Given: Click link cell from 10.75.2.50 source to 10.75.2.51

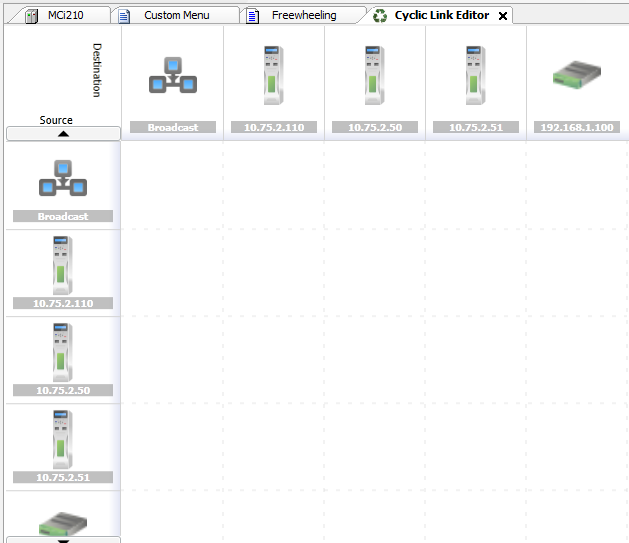Looking at the screenshot, I should (476, 360).
